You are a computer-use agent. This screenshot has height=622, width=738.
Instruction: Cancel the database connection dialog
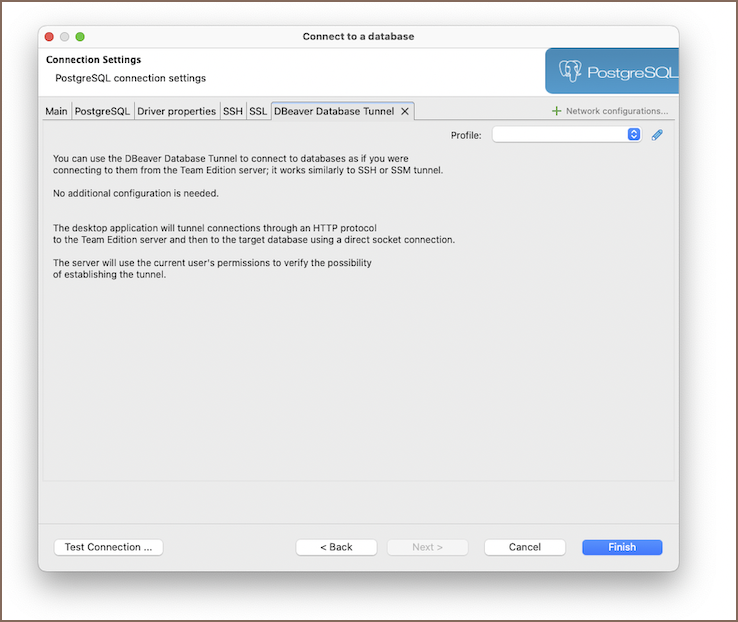tap(524, 547)
